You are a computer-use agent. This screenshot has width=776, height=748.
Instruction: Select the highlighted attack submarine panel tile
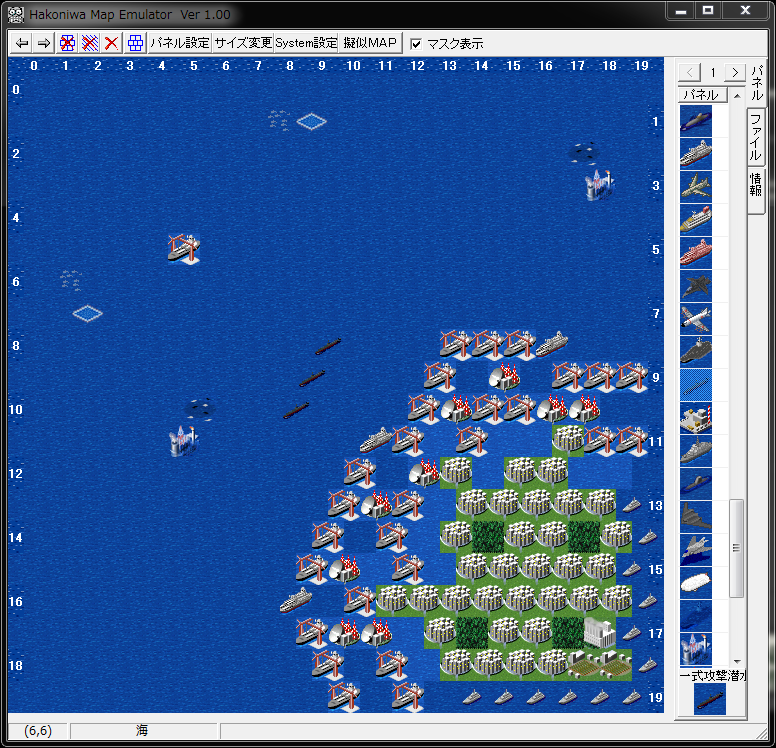tap(696, 385)
